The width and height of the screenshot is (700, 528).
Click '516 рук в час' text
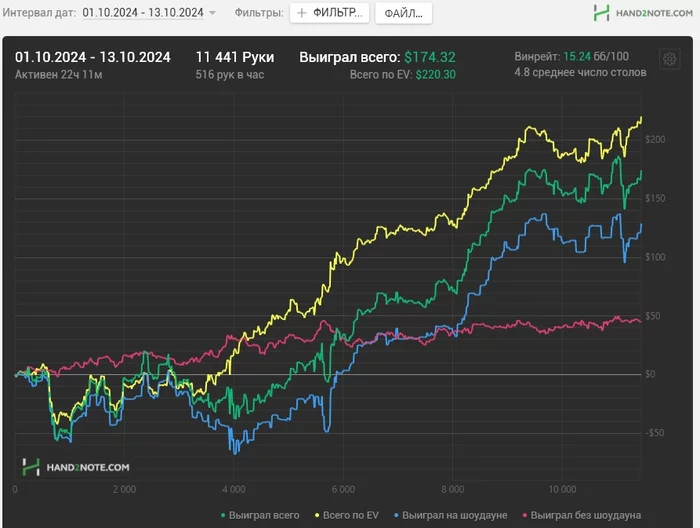[x=229, y=75]
